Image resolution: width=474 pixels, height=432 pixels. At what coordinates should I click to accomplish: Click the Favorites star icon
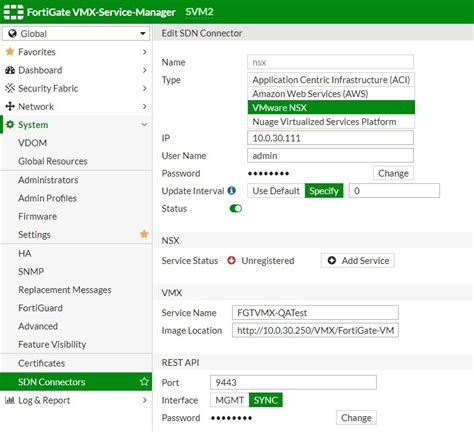coord(10,52)
